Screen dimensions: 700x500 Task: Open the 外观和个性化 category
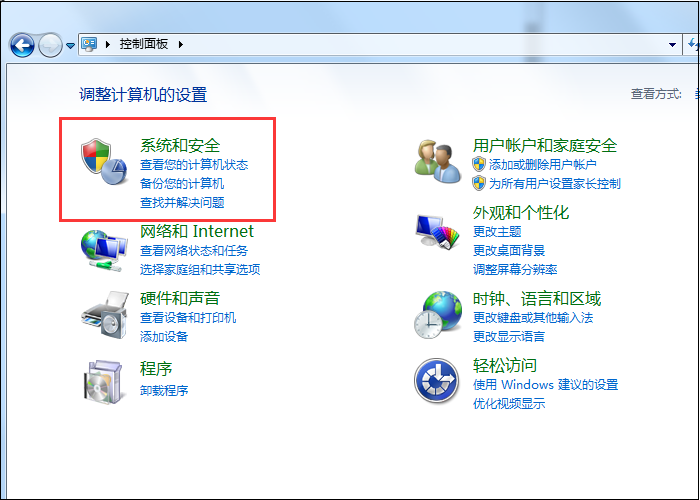click(521, 212)
